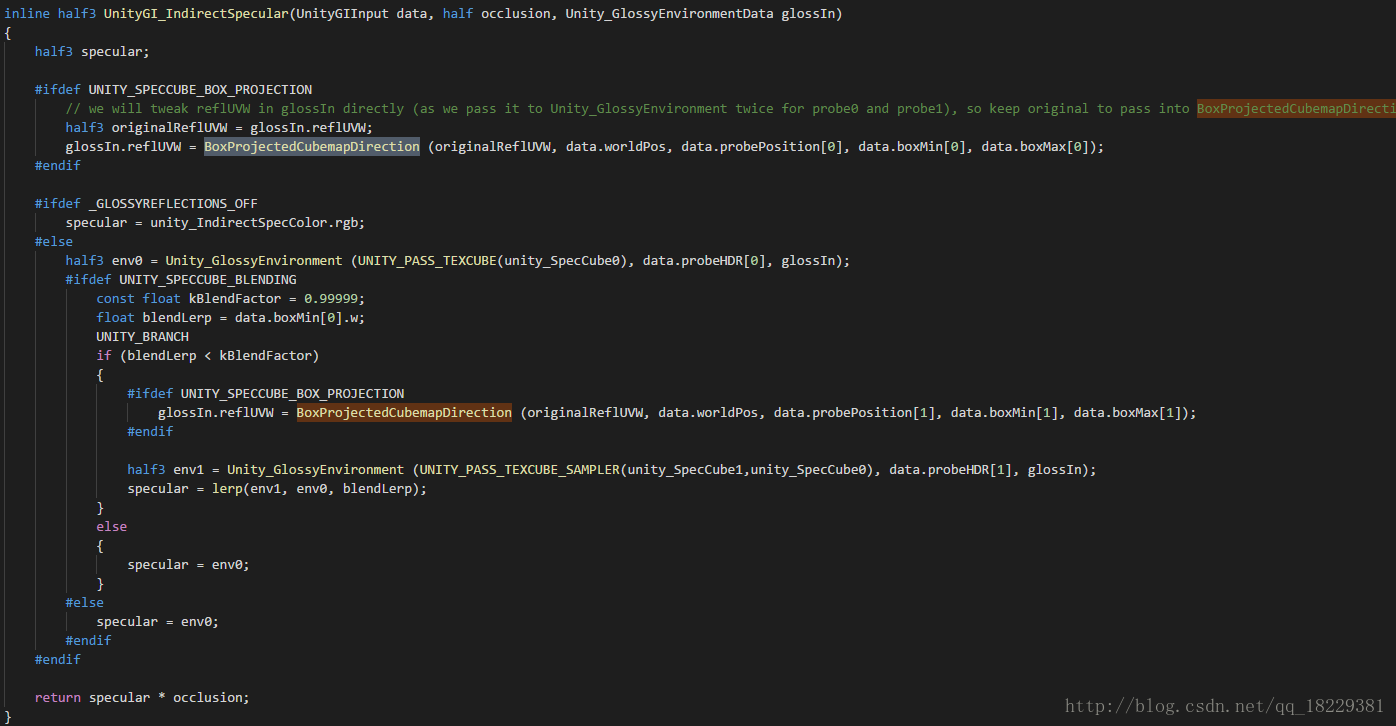Click the UNITY_SPECCUBE_BLENDING macro name
This screenshot has width=1396, height=726.
pos(208,280)
